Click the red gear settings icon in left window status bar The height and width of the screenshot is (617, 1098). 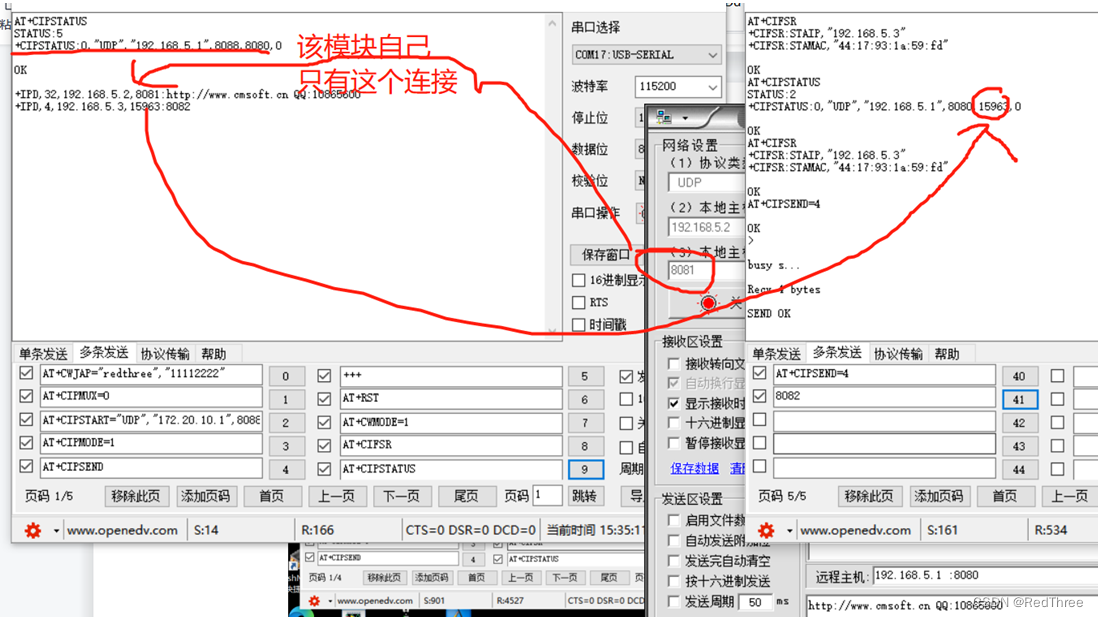(x=33, y=531)
